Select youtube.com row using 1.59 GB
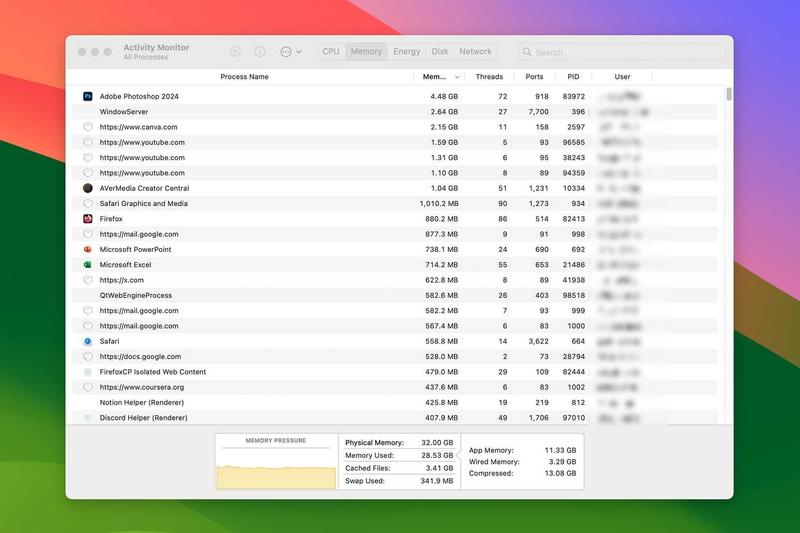The width and height of the screenshot is (800, 533). 394,142
